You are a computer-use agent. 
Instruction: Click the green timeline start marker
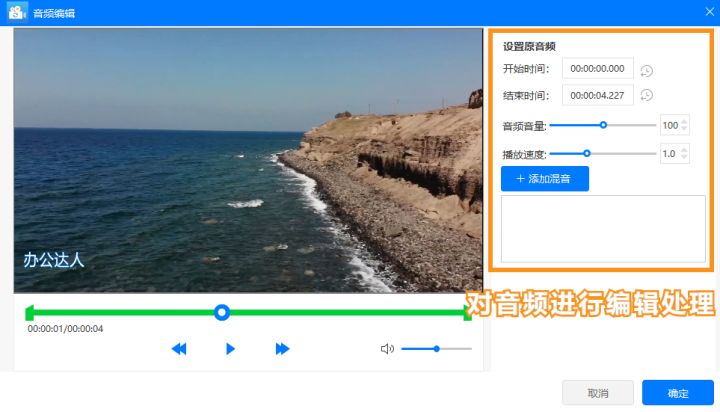point(29,313)
